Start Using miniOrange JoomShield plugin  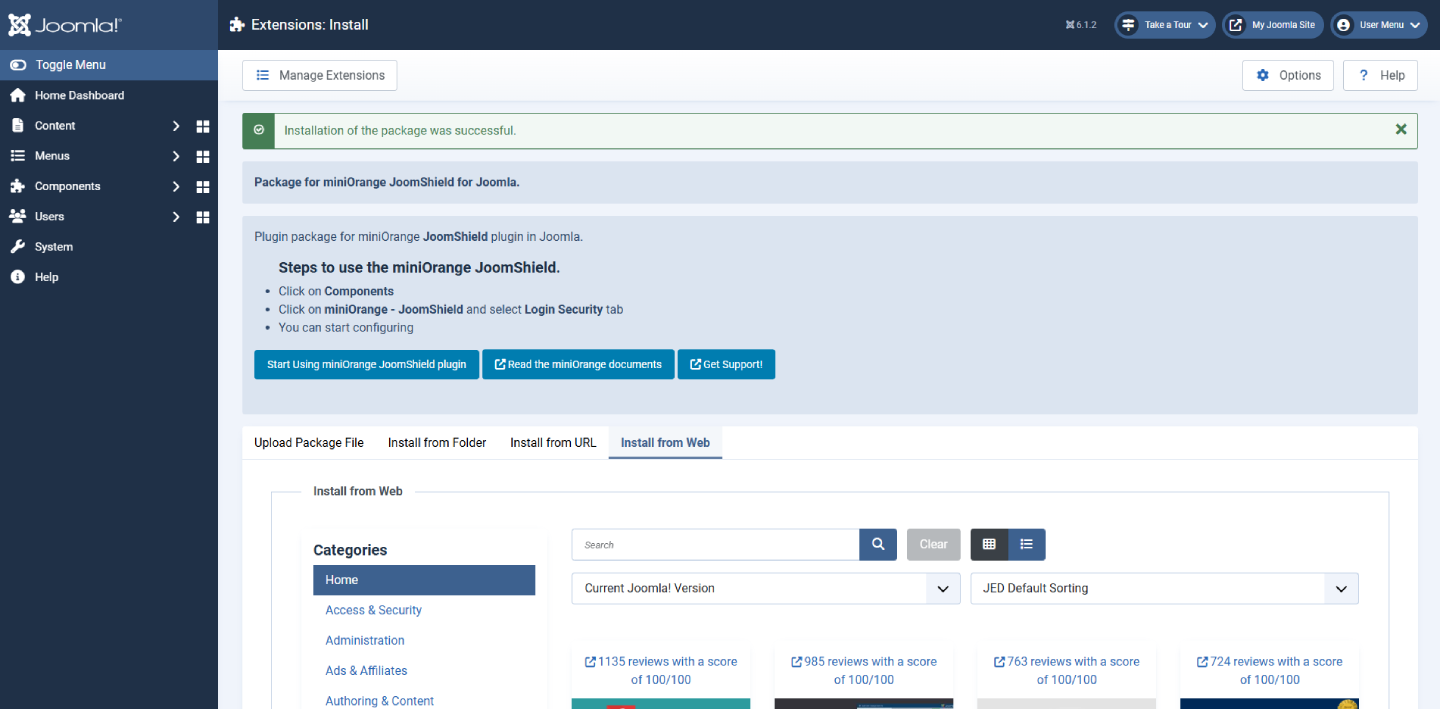[x=366, y=364]
